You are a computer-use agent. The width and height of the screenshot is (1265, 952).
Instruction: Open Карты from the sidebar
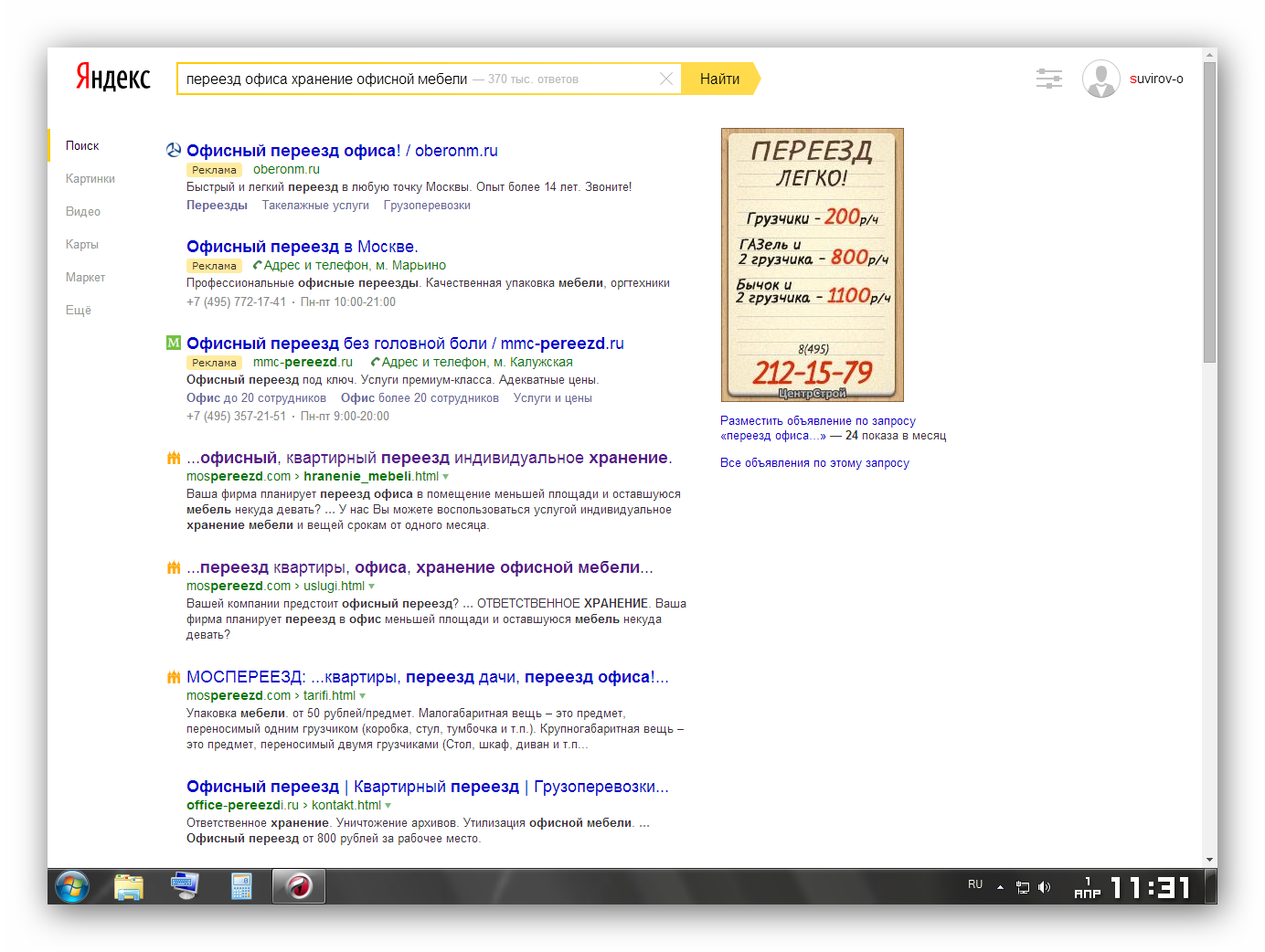tap(82, 244)
